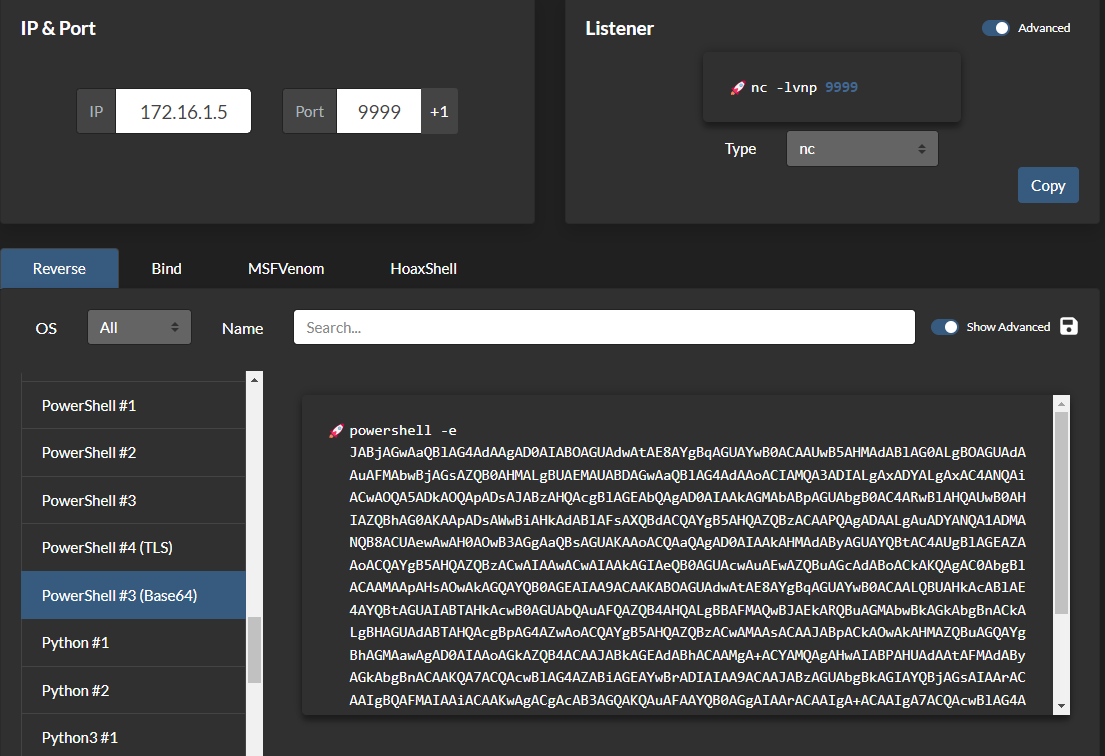Click the rocket icon in the listener command

[737, 88]
